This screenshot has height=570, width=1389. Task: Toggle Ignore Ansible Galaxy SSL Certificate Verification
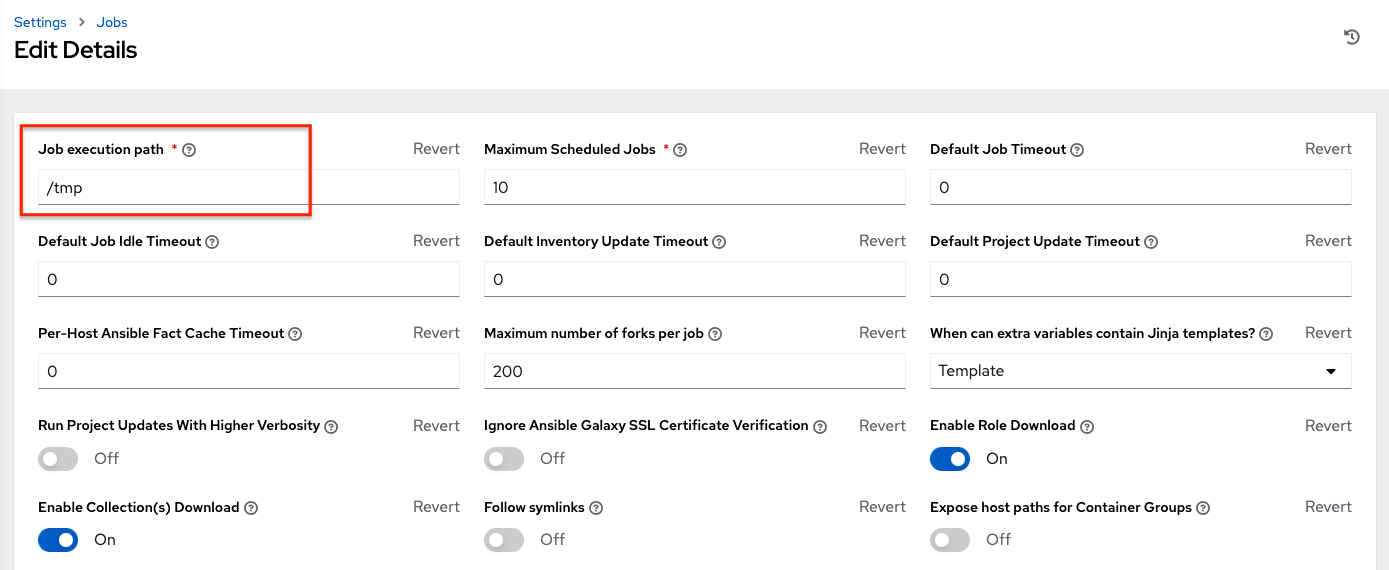(x=504, y=458)
